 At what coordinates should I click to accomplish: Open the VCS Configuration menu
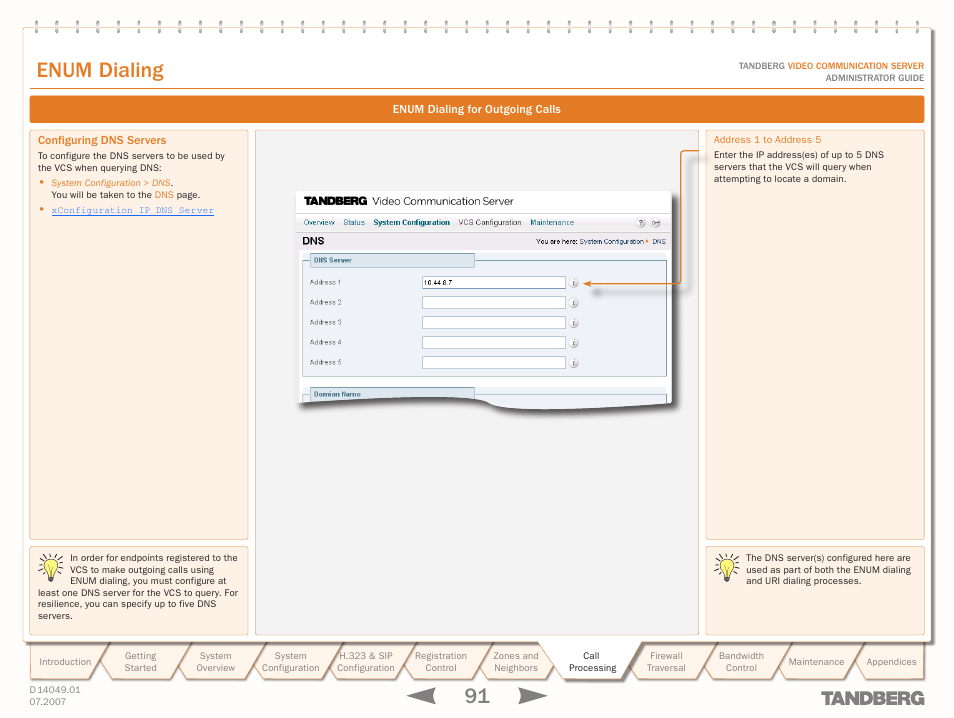pos(490,223)
